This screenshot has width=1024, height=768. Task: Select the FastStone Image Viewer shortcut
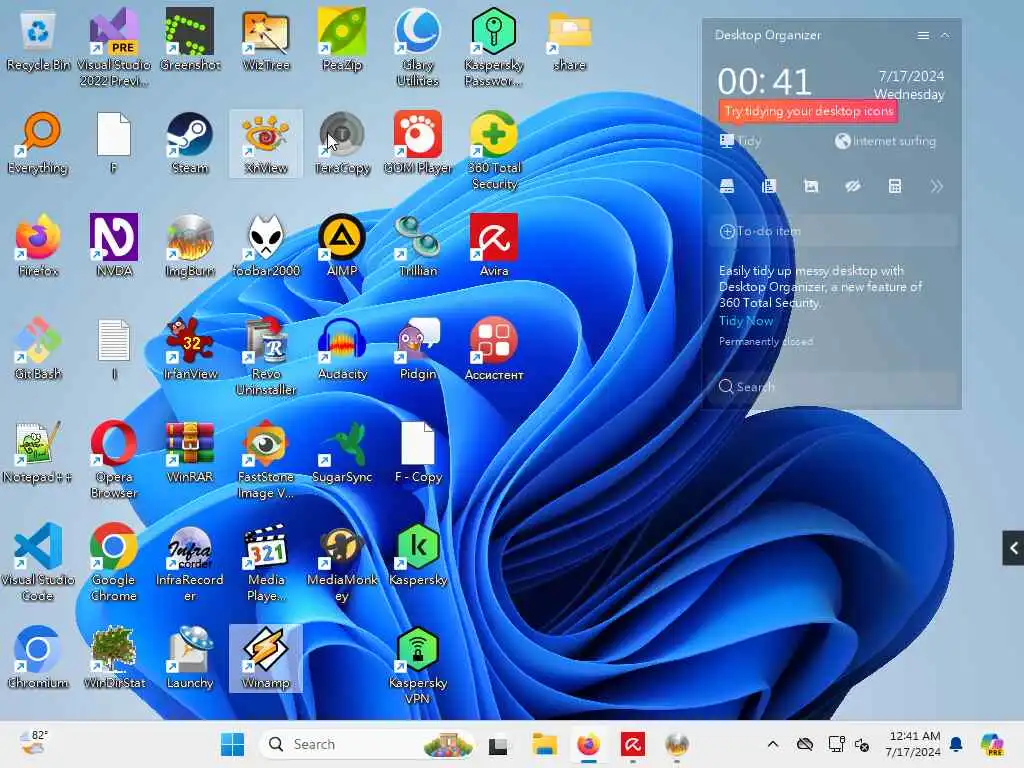coord(266,459)
